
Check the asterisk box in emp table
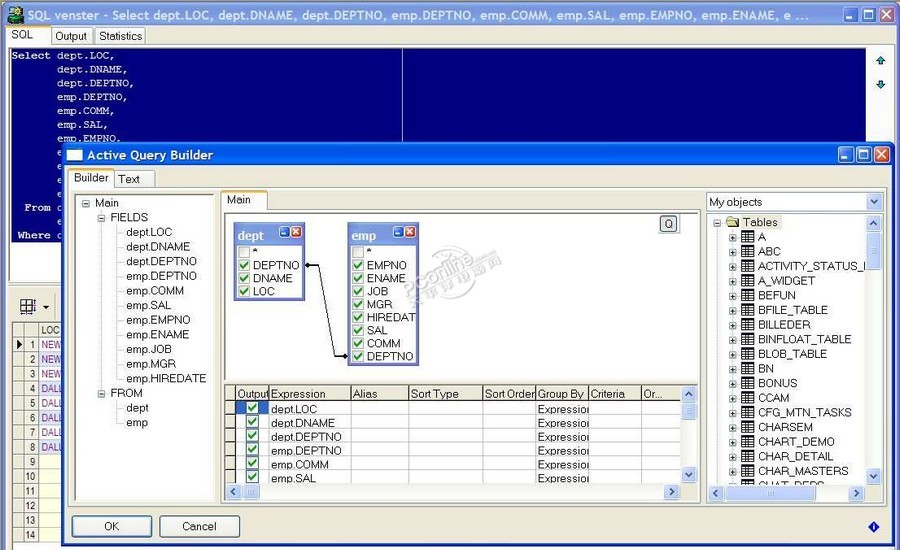pos(358,252)
